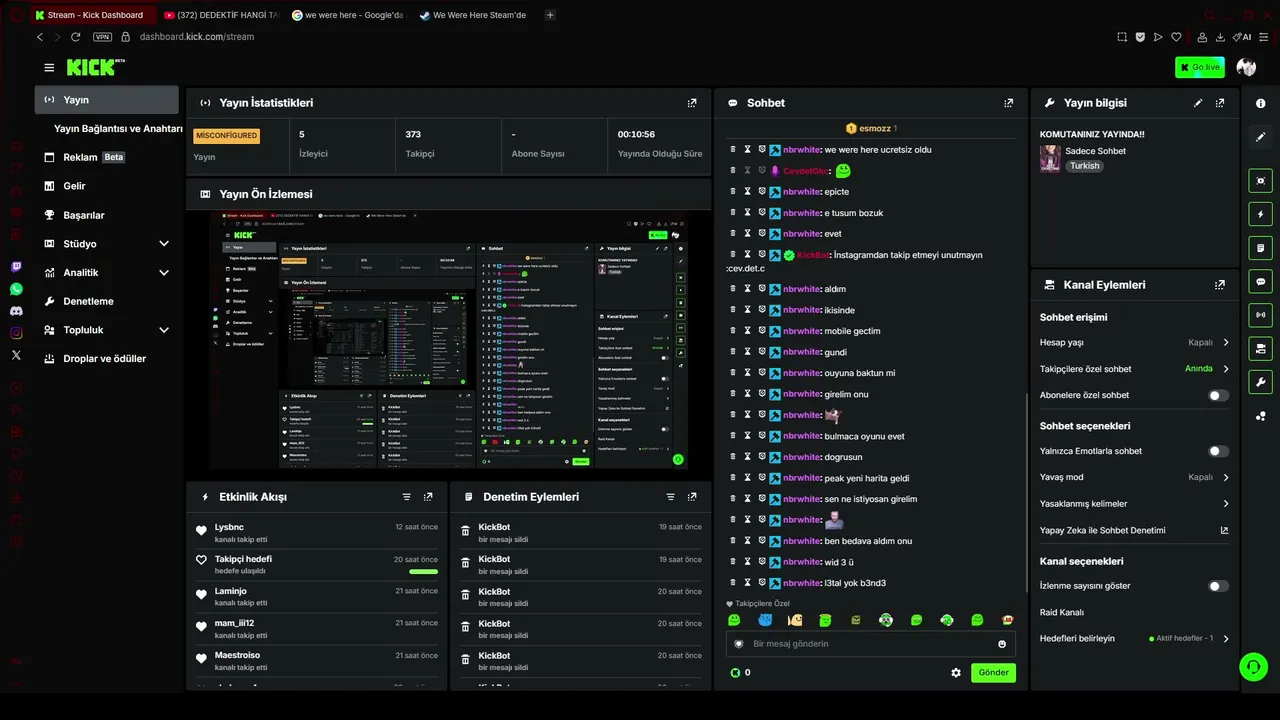The width and height of the screenshot is (1280, 720).
Task: Pop out the Yayın bilgisi panel
Action: pos(1220,103)
